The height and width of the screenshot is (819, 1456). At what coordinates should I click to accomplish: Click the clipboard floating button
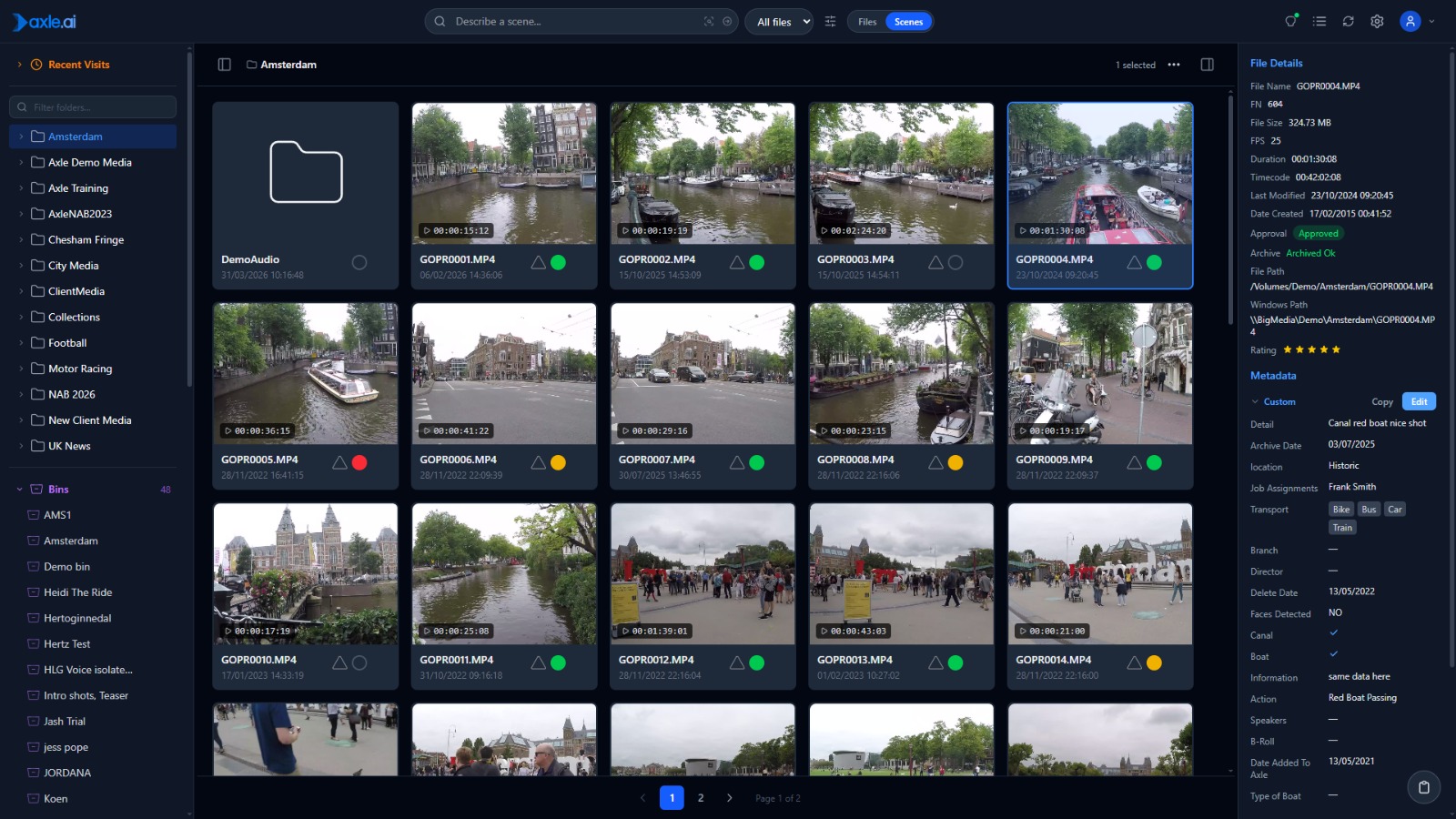tap(1424, 787)
